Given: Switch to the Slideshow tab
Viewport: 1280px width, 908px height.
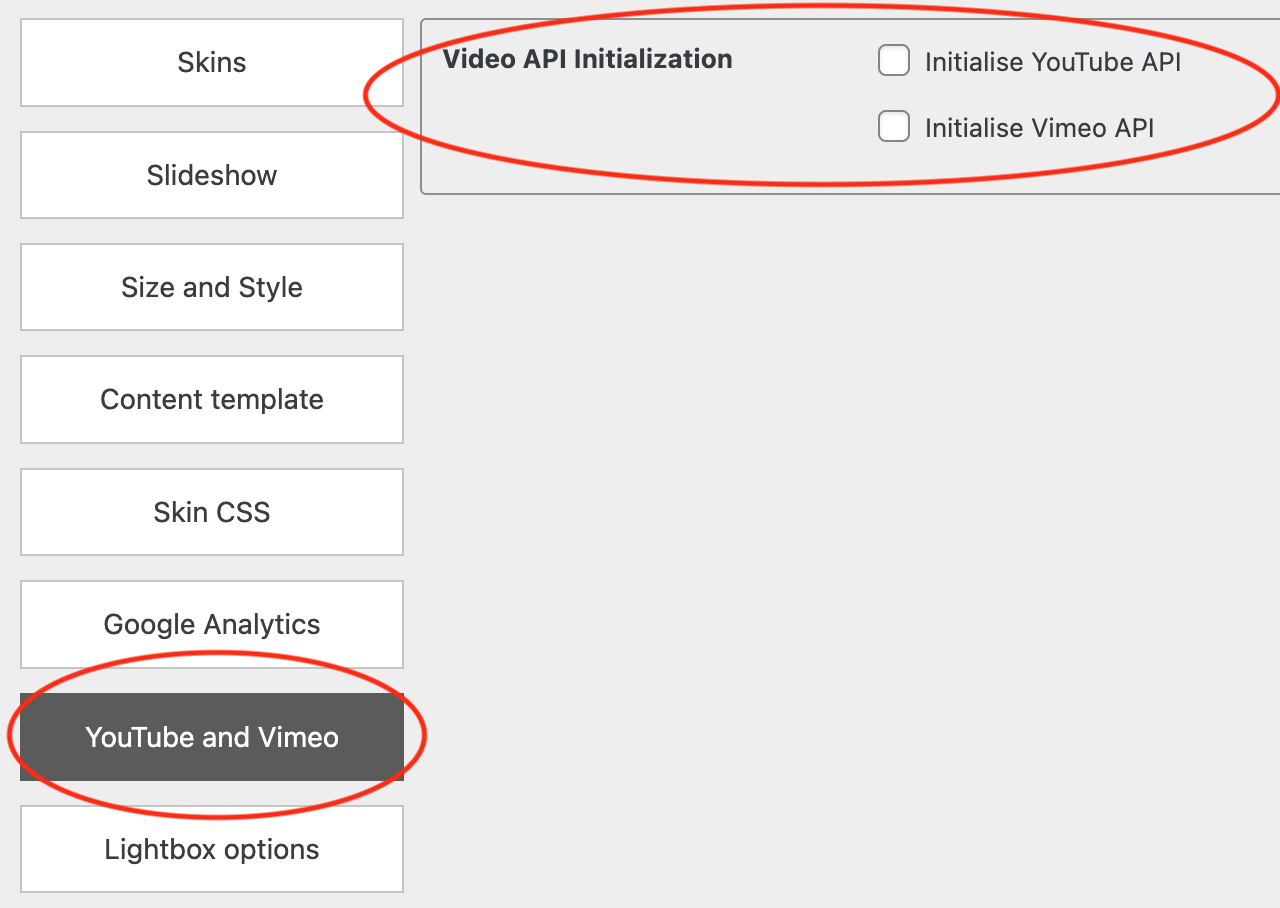Looking at the screenshot, I should pyautogui.click(x=211, y=175).
